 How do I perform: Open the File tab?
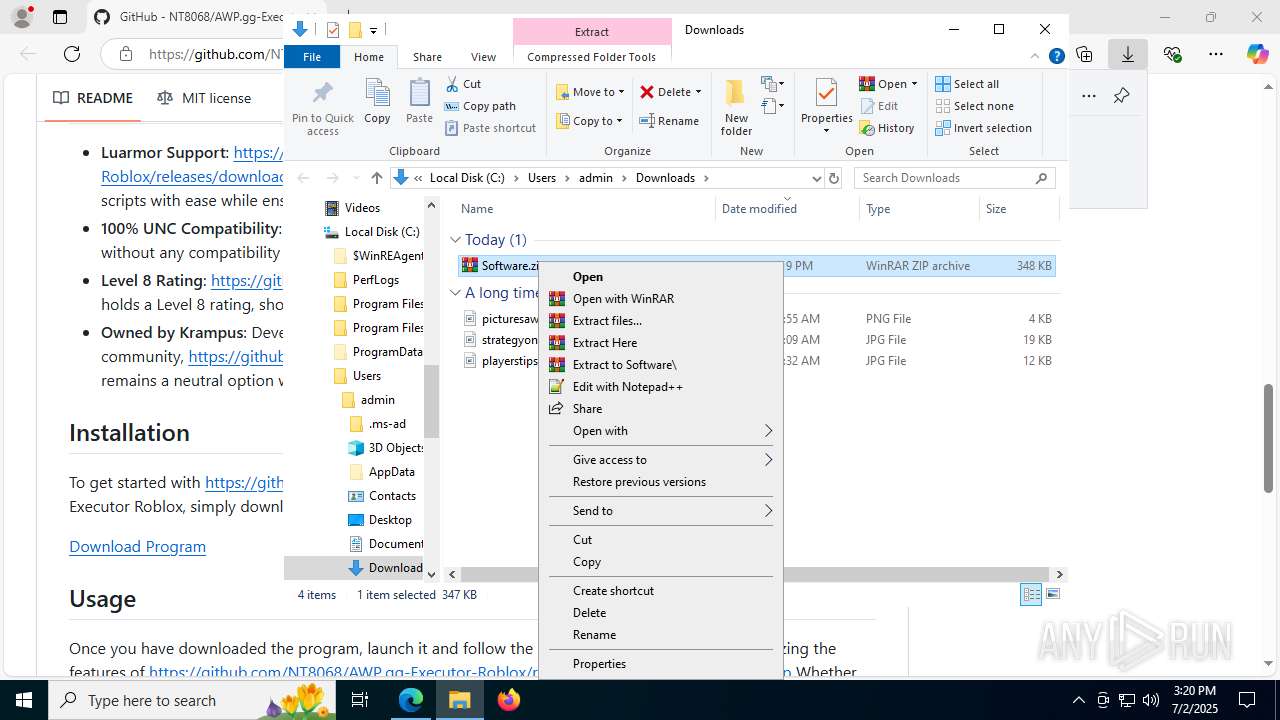(312, 57)
